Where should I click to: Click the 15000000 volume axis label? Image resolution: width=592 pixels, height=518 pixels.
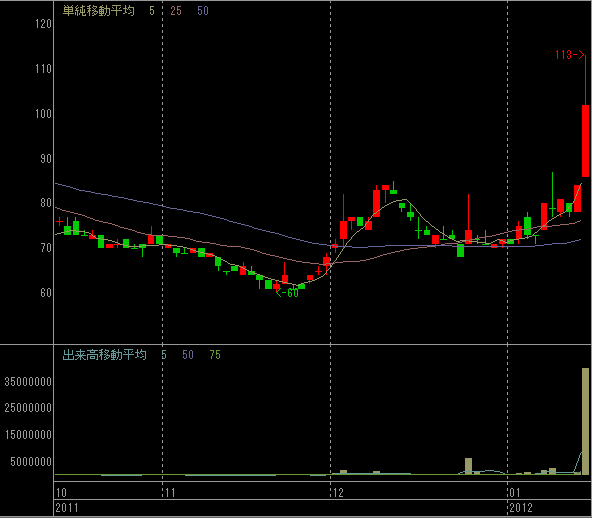coord(28,435)
